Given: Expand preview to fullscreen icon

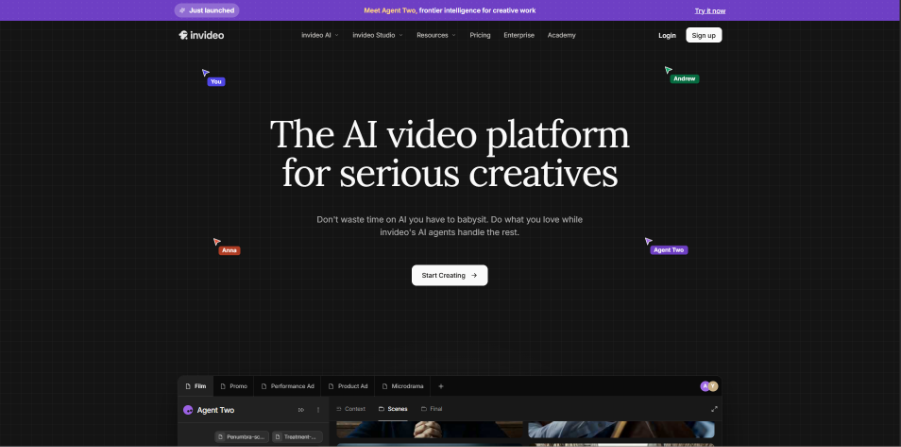Looking at the screenshot, I should click(x=714, y=409).
